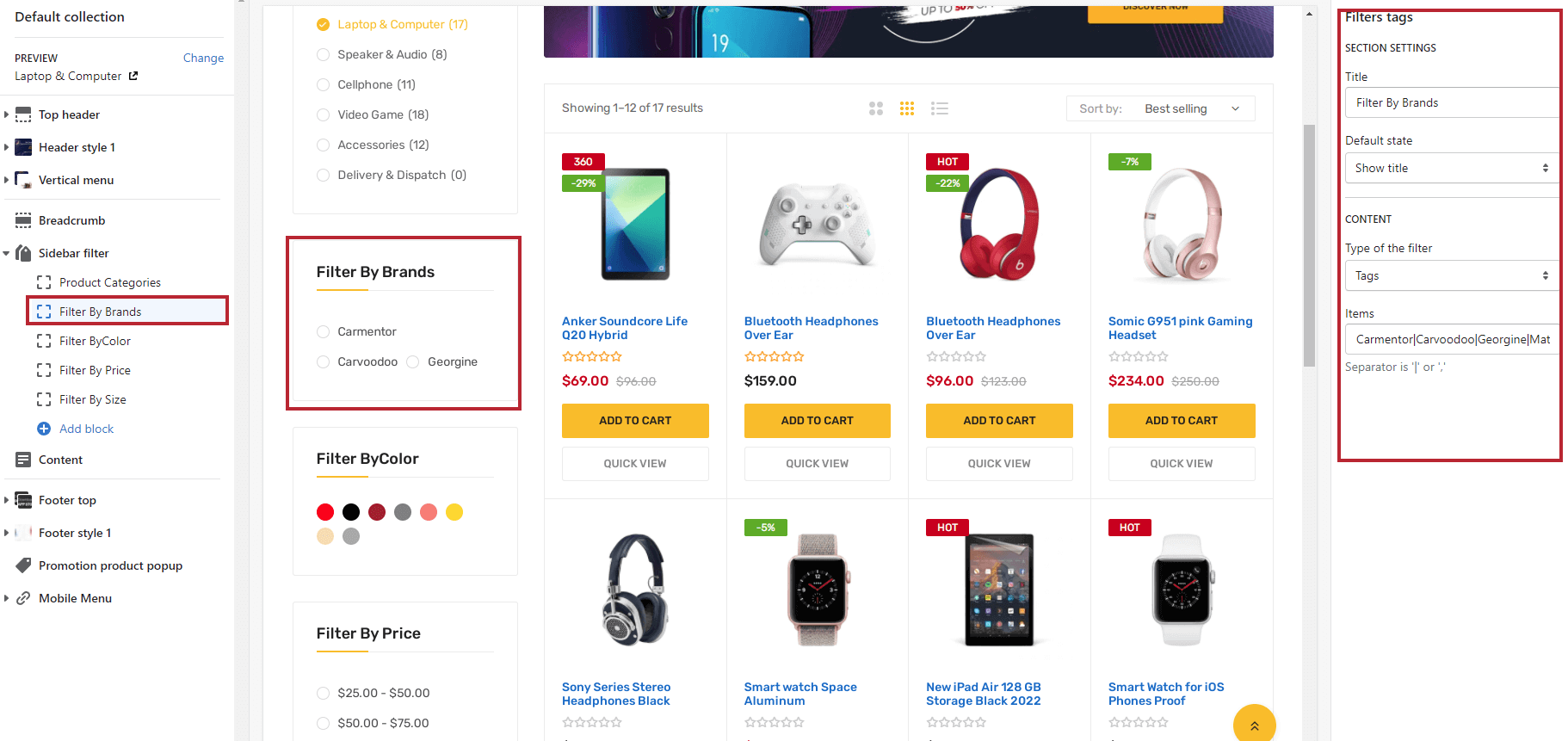Click the Breadcrumb section icon

(22, 220)
